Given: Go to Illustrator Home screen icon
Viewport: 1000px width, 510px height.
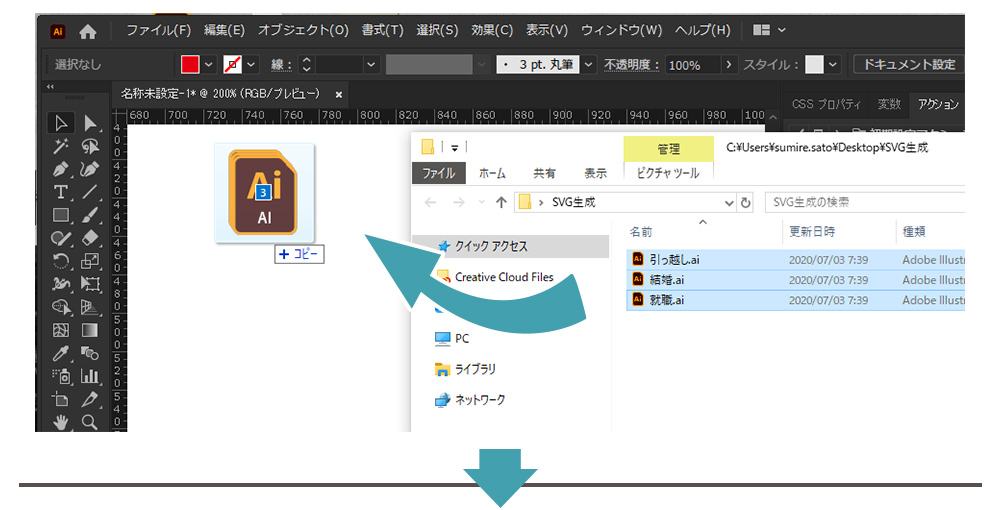Looking at the screenshot, I should pyautogui.click(x=88, y=31).
